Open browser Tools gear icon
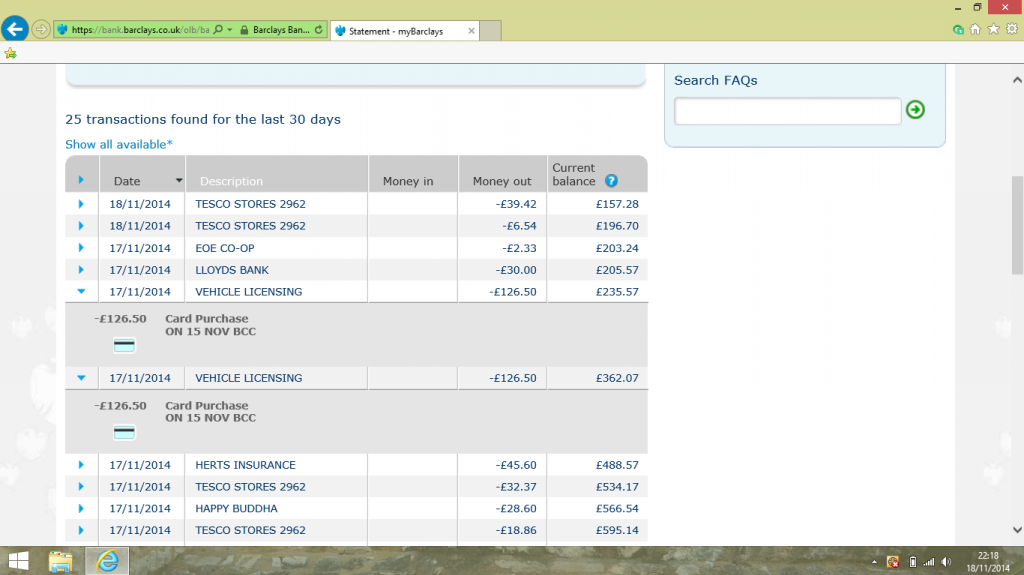 point(1012,29)
